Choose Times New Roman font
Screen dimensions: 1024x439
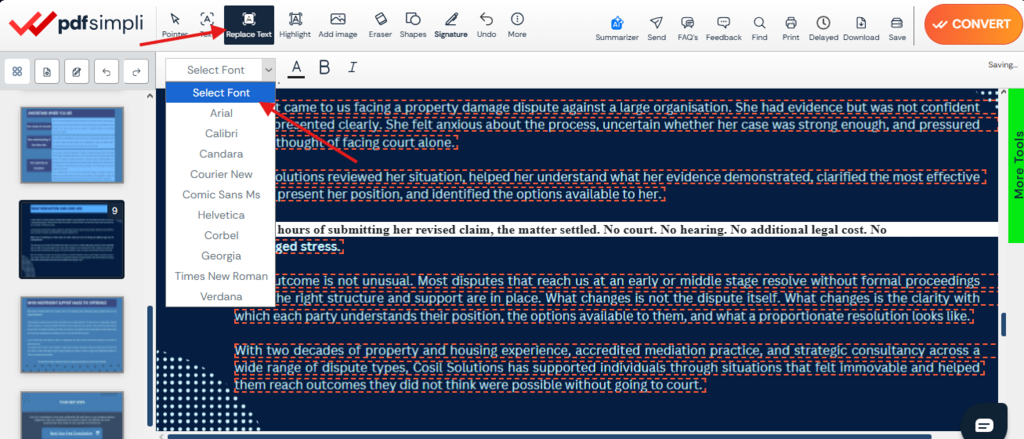tap(221, 276)
